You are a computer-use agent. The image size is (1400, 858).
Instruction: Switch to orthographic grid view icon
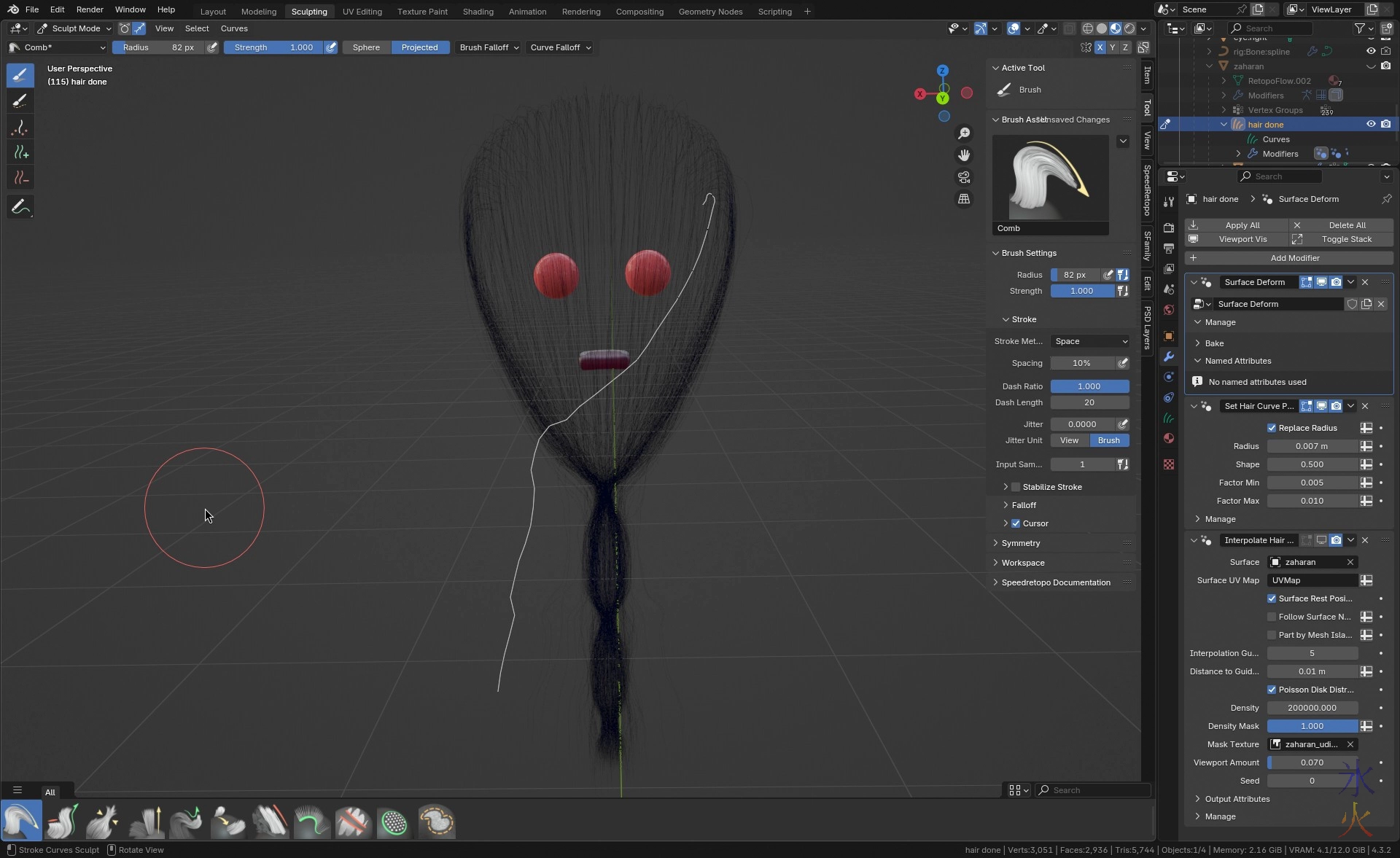click(964, 199)
